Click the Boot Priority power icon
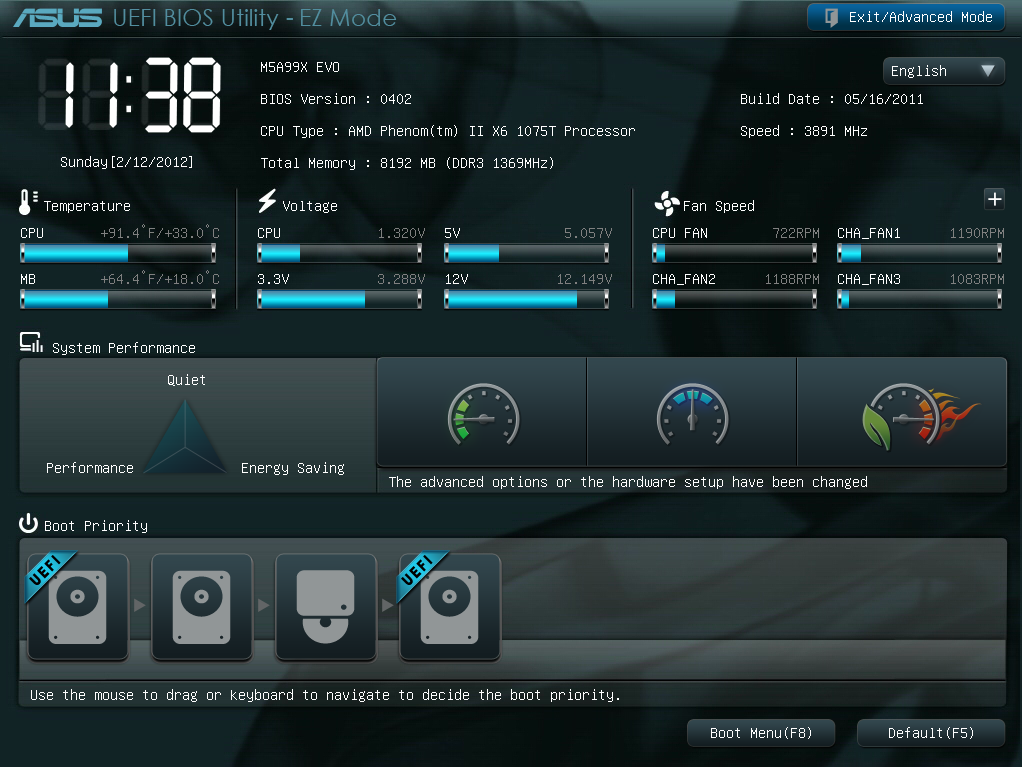 (x=28, y=523)
